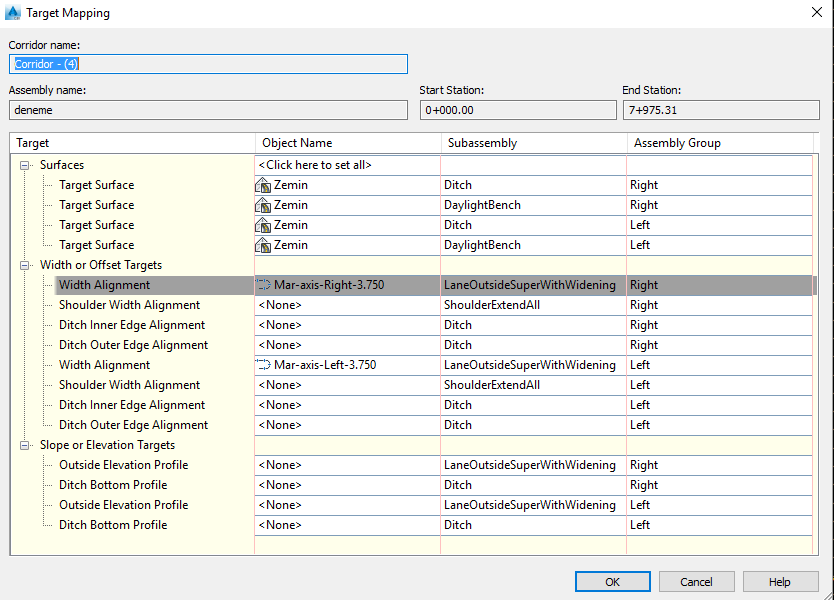
Task: Select the Mar-axis-Right-3.750 alignment icon
Action: pyautogui.click(x=262, y=285)
